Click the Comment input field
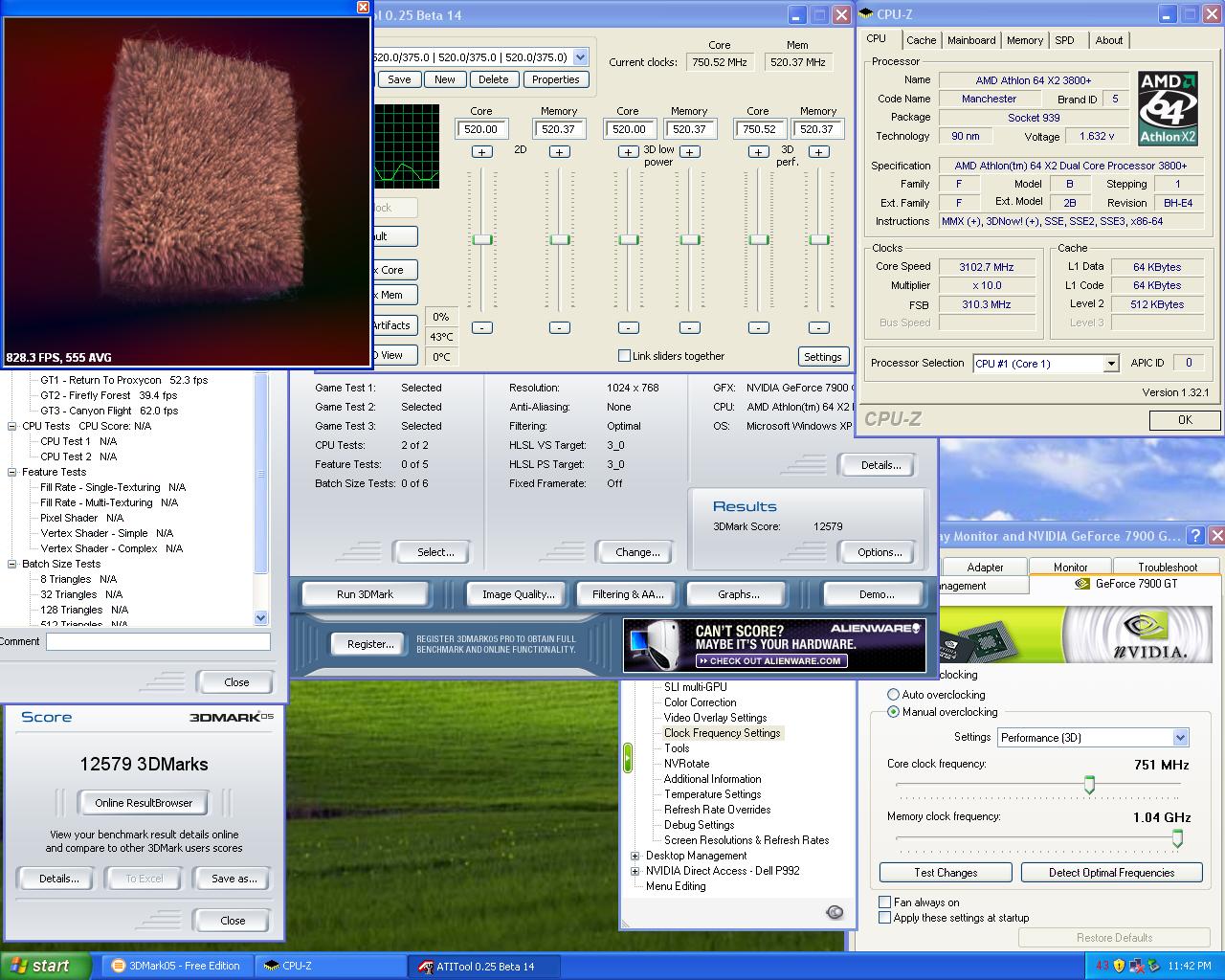The height and width of the screenshot is (980, 1225). coord(158,642)
